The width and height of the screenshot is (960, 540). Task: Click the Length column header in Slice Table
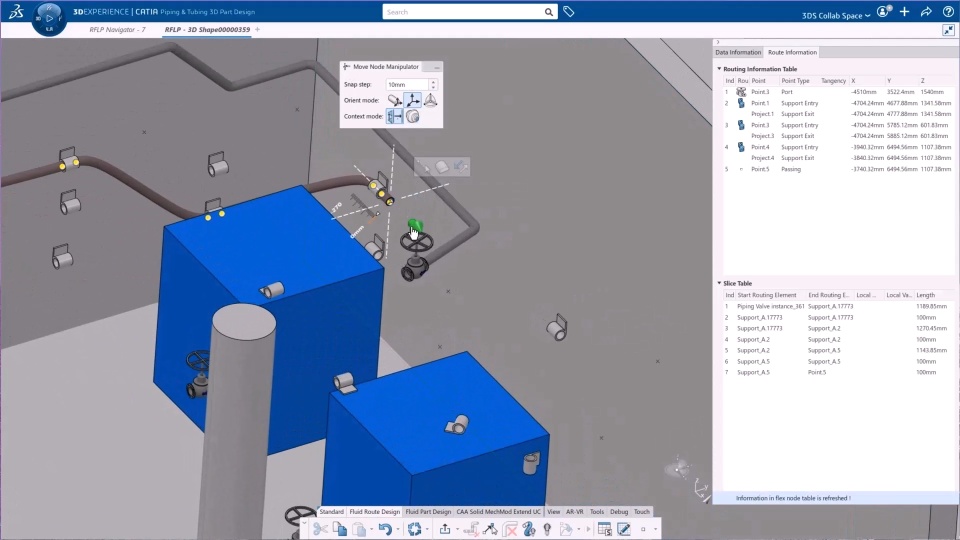tap(925, 295)
